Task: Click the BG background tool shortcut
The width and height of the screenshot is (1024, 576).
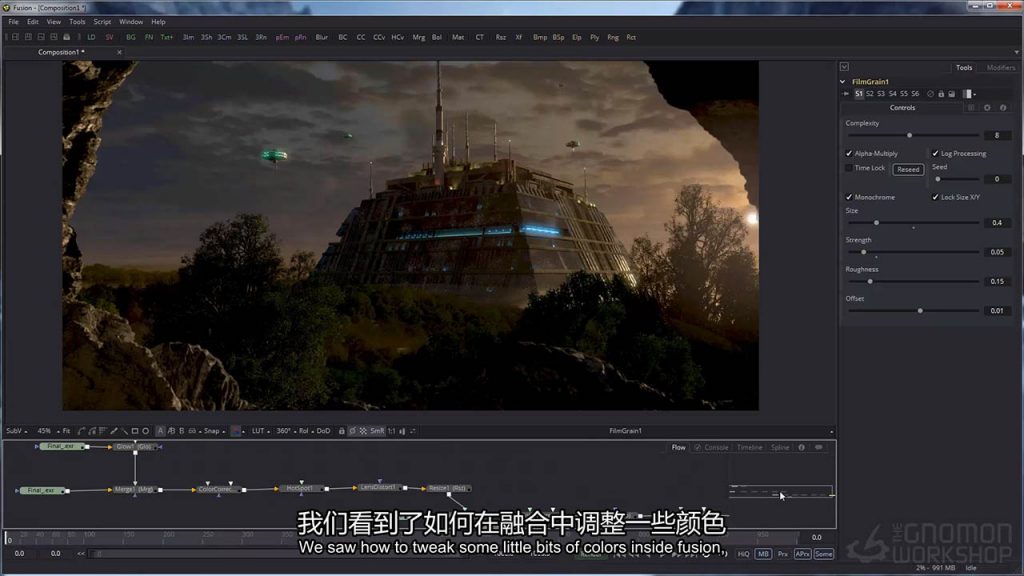Action: point(130,37)
